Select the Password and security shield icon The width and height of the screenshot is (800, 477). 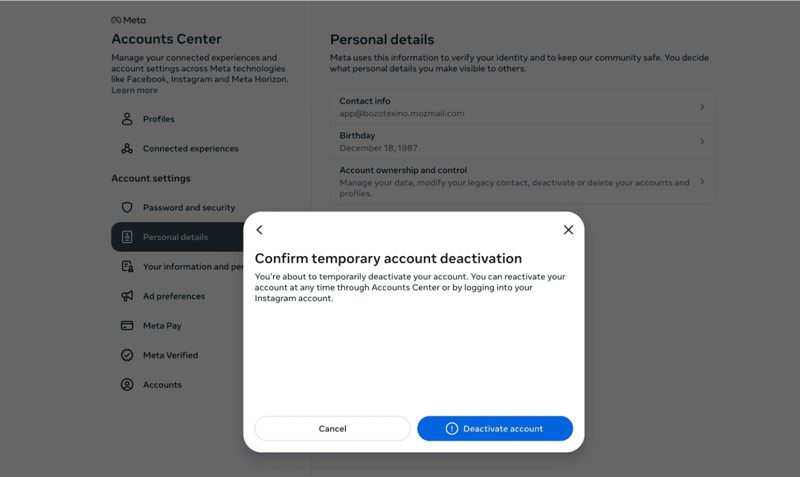pos(127,208)
